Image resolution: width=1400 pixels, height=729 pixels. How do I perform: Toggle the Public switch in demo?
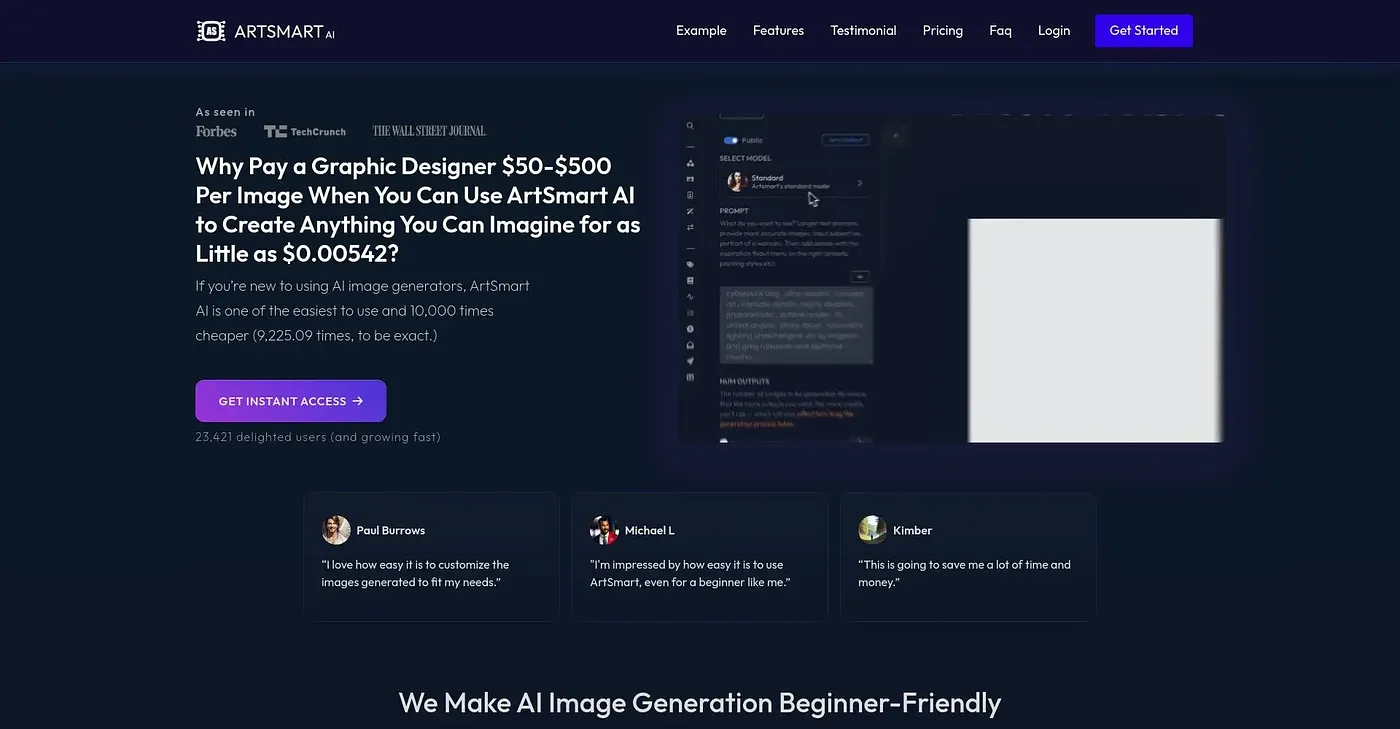(x=730, y=141)
